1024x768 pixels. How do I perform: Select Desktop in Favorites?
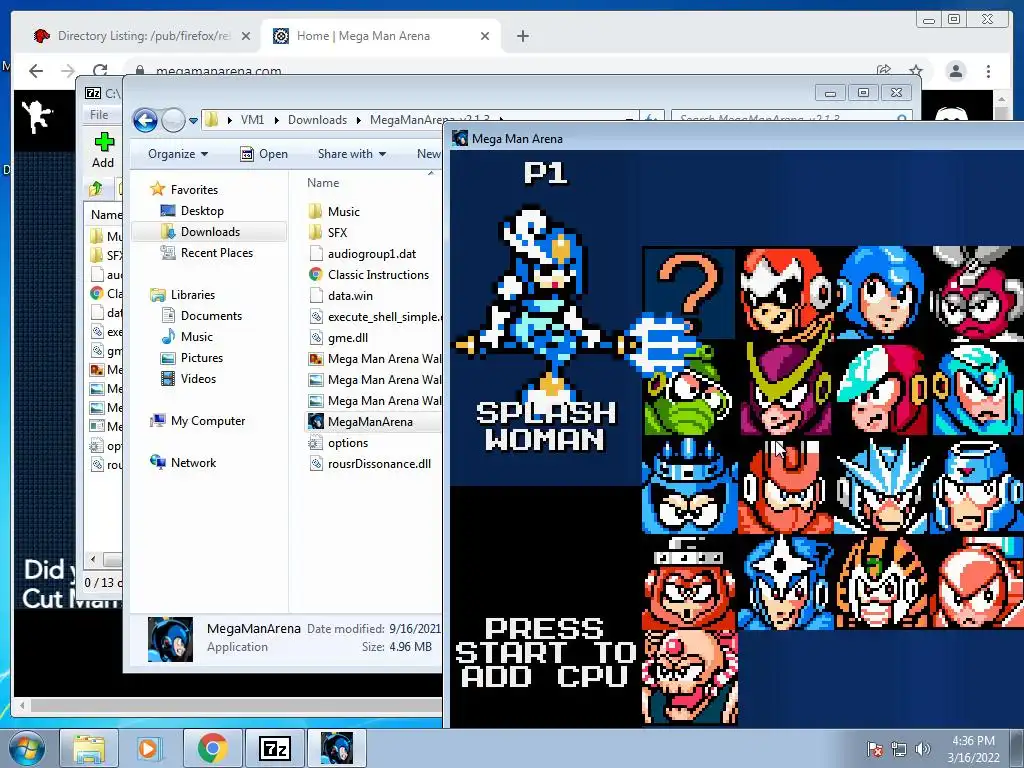click(202, 211)
